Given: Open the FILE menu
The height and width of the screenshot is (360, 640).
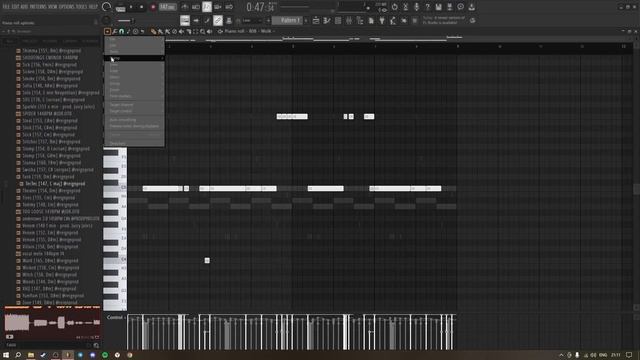Looking at the screenshot, I should coord(6,7).
